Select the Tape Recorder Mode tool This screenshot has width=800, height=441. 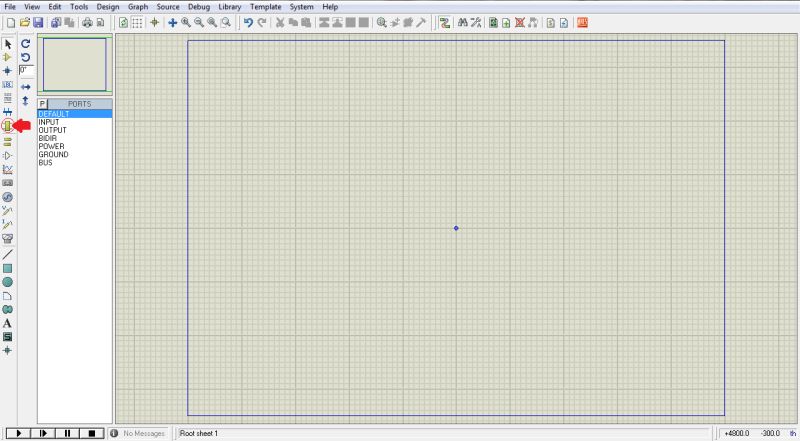(x=8, y=183)
